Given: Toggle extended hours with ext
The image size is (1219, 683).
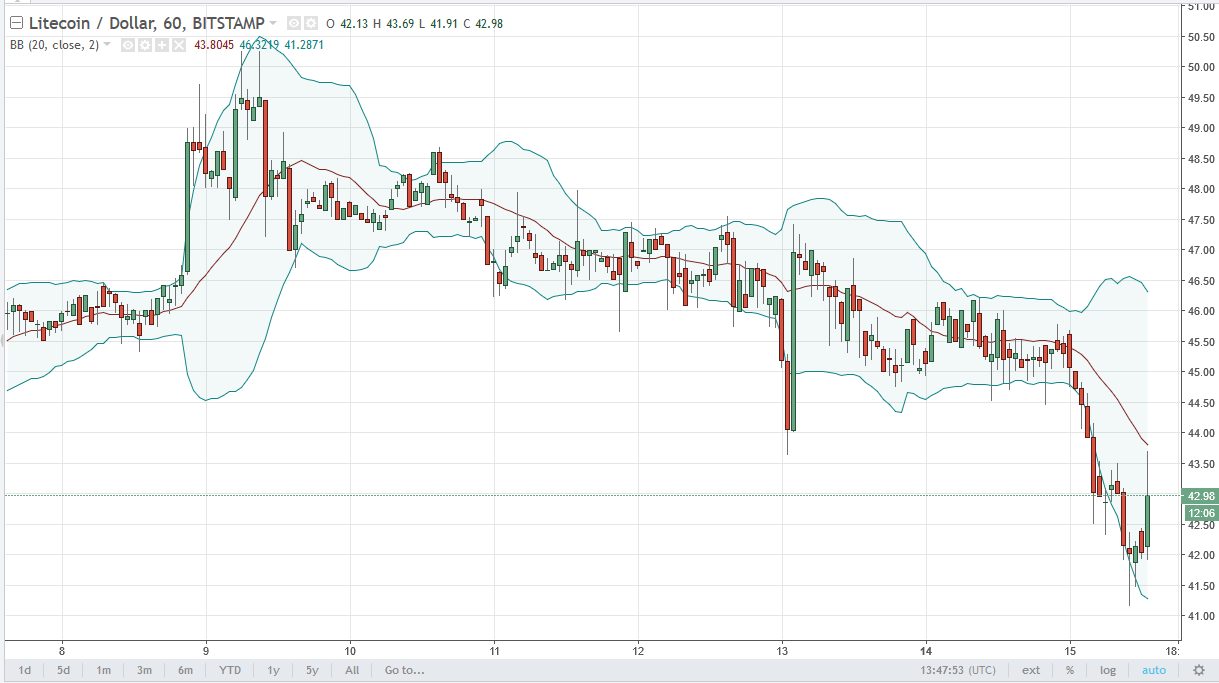Looking at the screenshot, I should click(x=1030, y=670).
